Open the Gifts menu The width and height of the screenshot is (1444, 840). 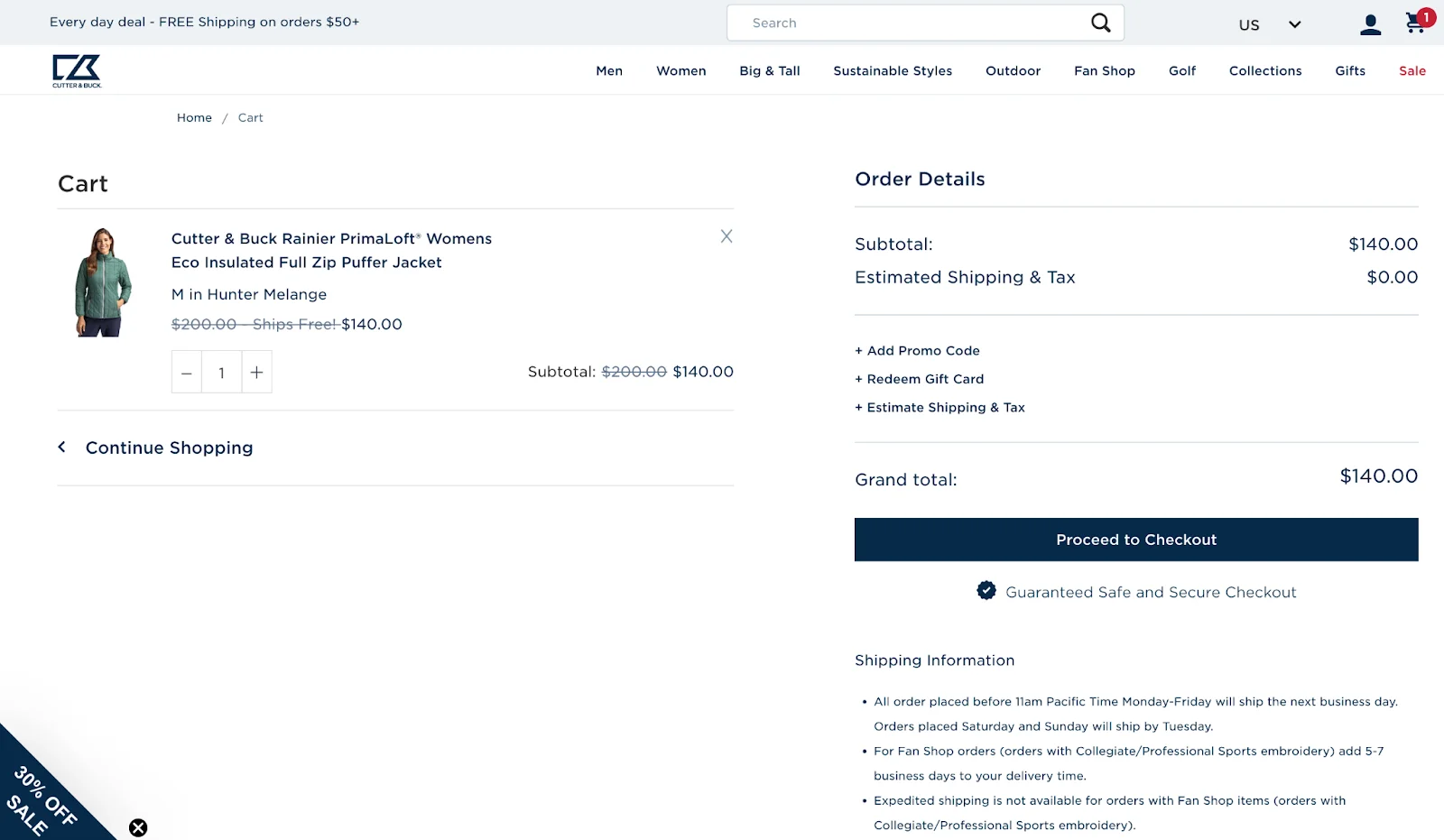click(1350, 70)
